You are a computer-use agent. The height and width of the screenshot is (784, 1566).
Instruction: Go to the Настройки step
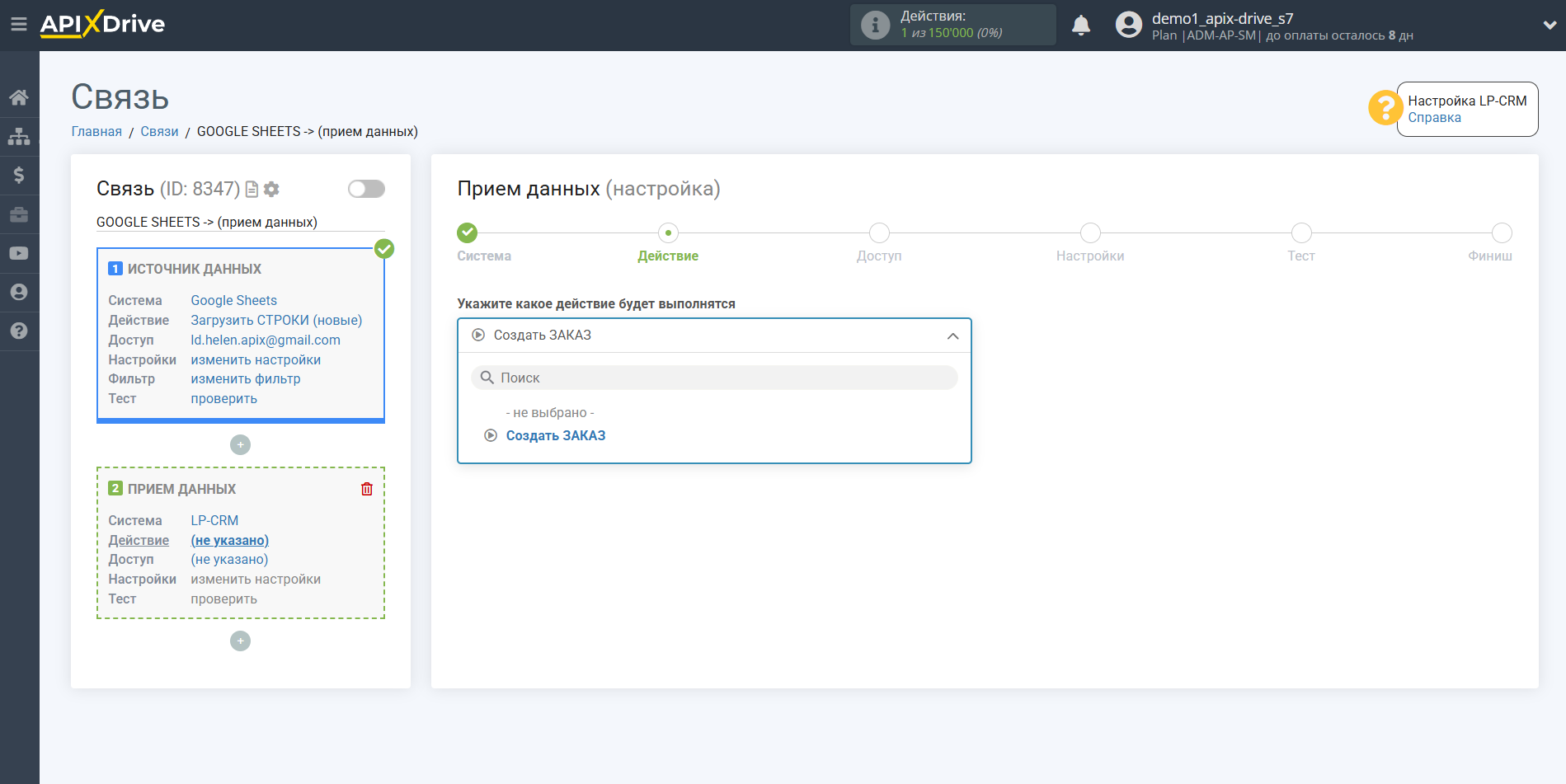click(1090, 232)
